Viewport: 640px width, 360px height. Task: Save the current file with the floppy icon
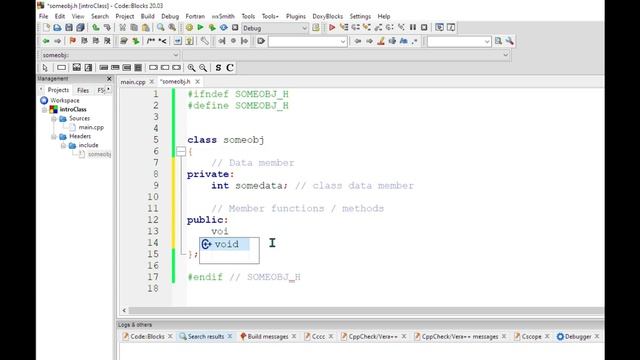(x=69, y=27)
